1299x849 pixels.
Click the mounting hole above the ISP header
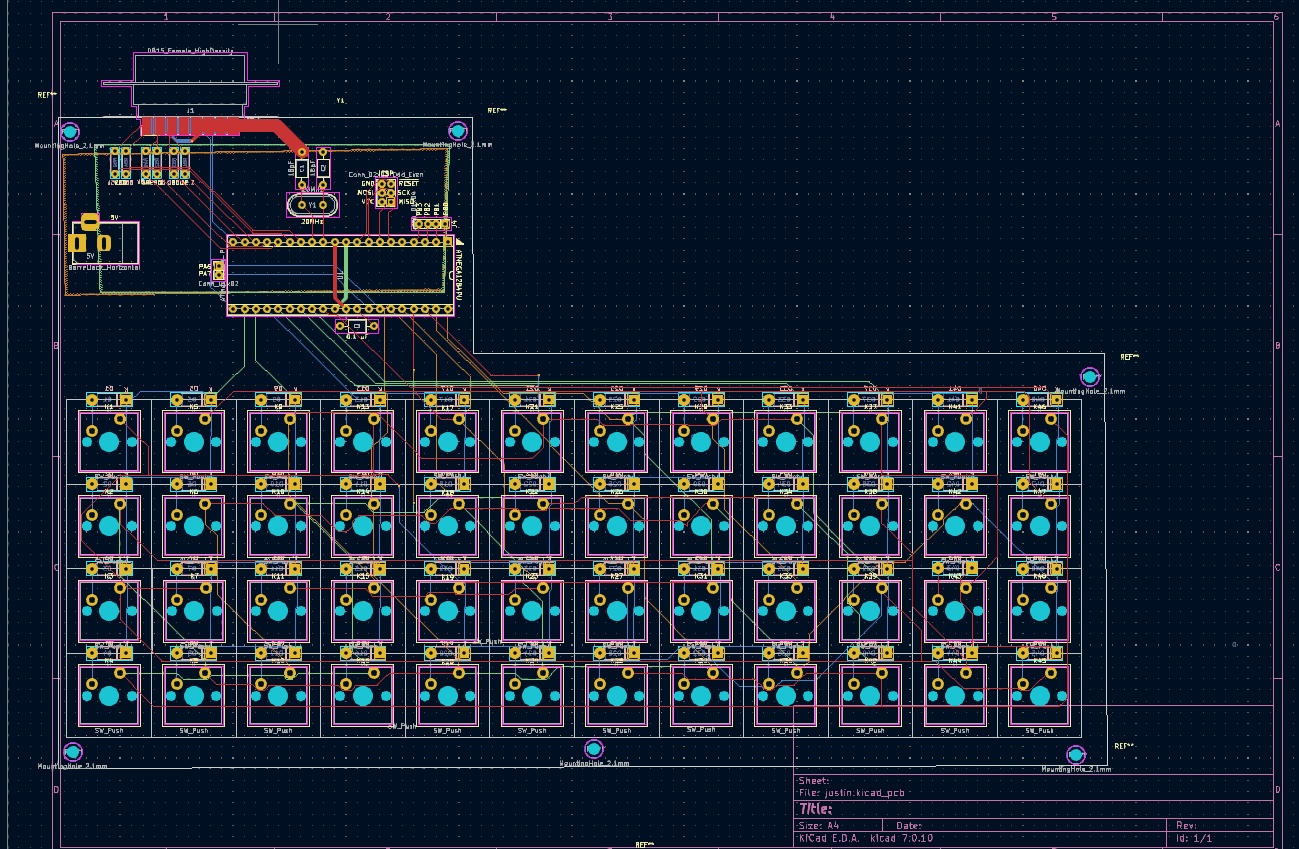tap(457, 131)
